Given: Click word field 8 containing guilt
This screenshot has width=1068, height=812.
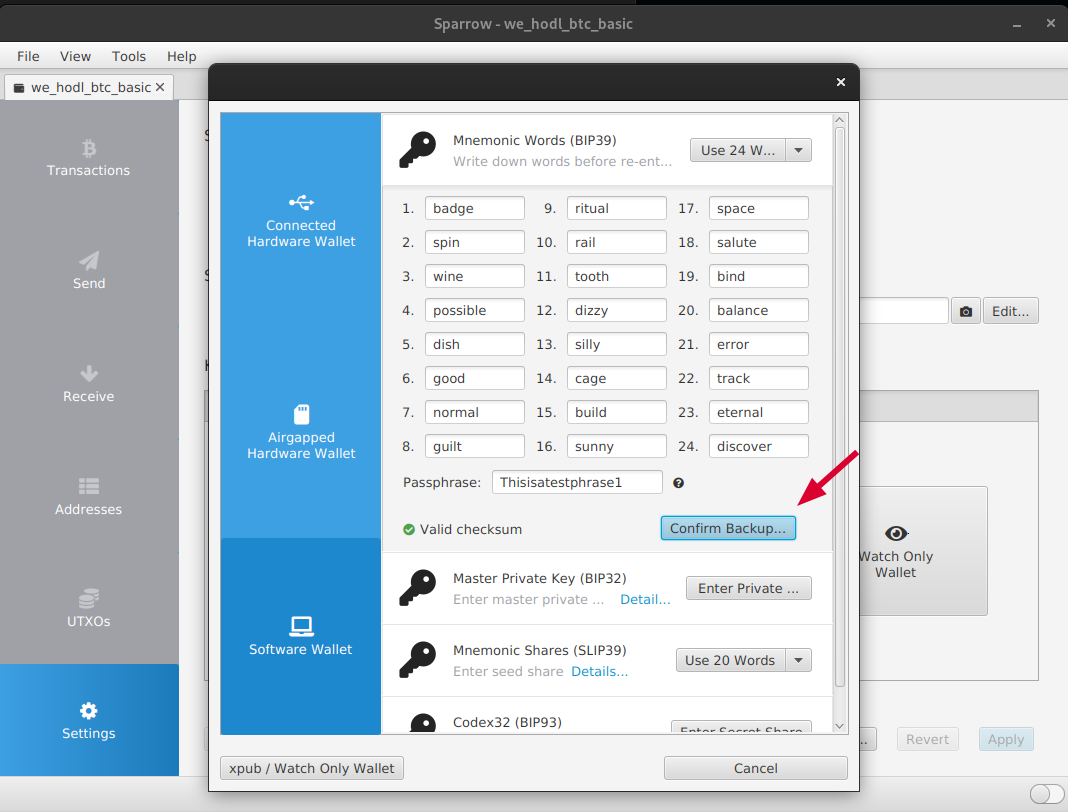Looking at the screenshot, I should point(475,446).
